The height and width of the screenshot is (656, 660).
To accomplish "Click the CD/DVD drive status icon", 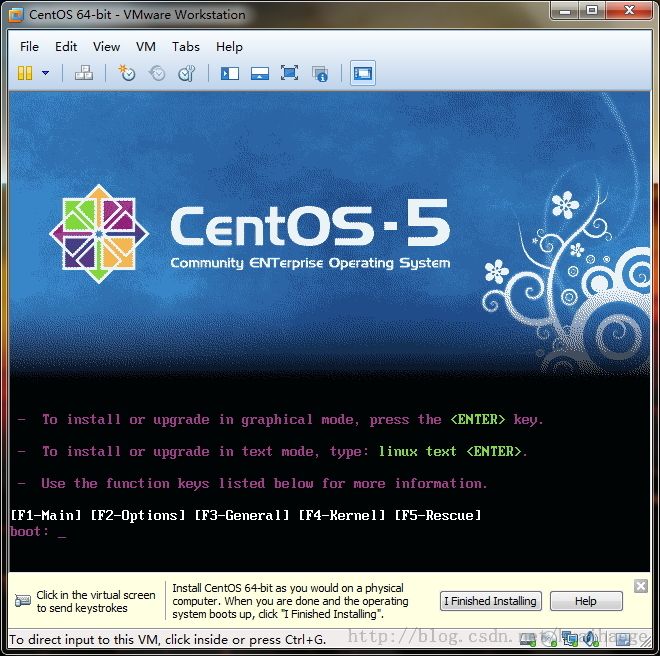I will (549, 639).
